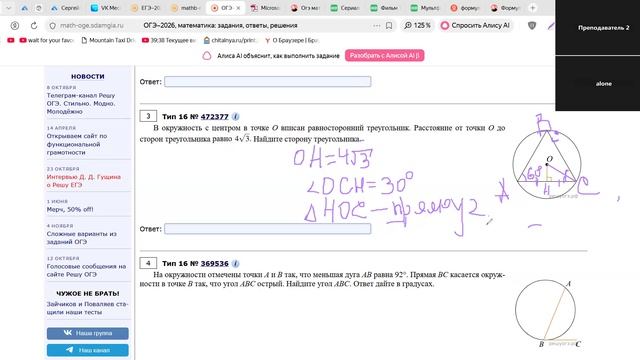Switch to the ЕГЭ-20 tab
Viewport: 640px width, 360px height.
pyautogui.click(x=146, y=8)
